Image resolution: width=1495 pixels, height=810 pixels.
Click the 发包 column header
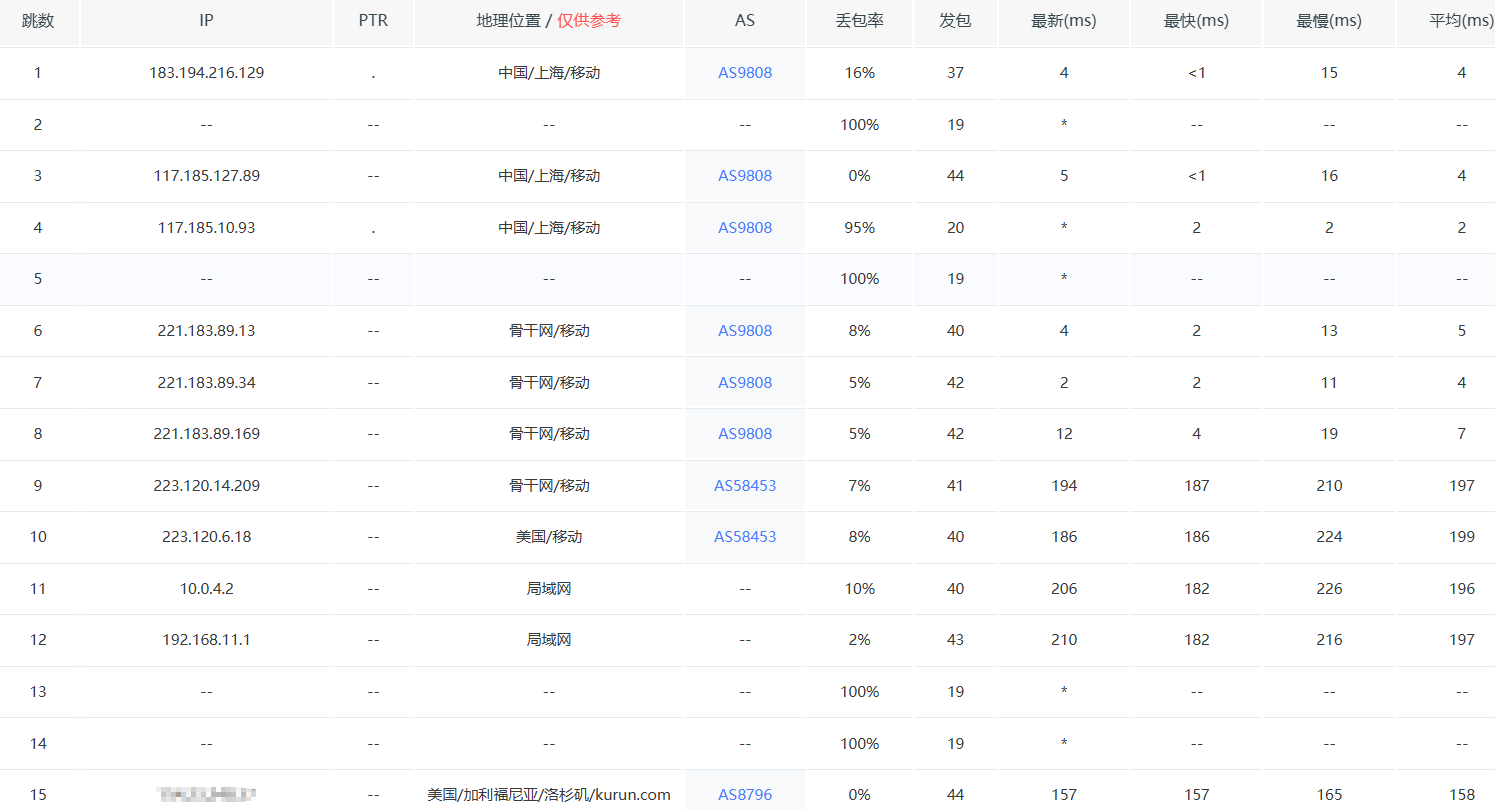click(x=956, y=21)
